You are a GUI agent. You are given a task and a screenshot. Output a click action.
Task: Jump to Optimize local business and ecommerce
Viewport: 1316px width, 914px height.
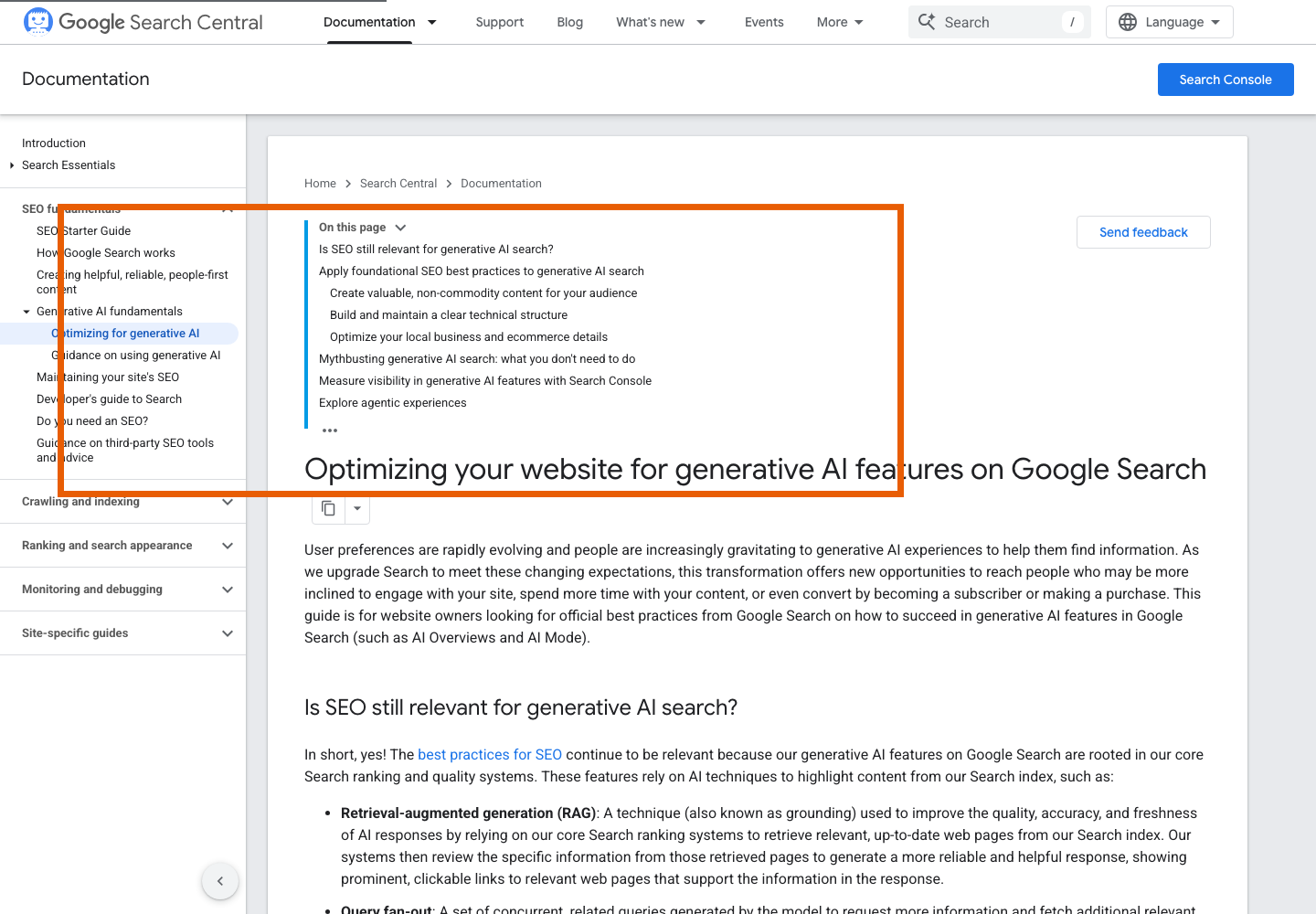pos(469,337)
